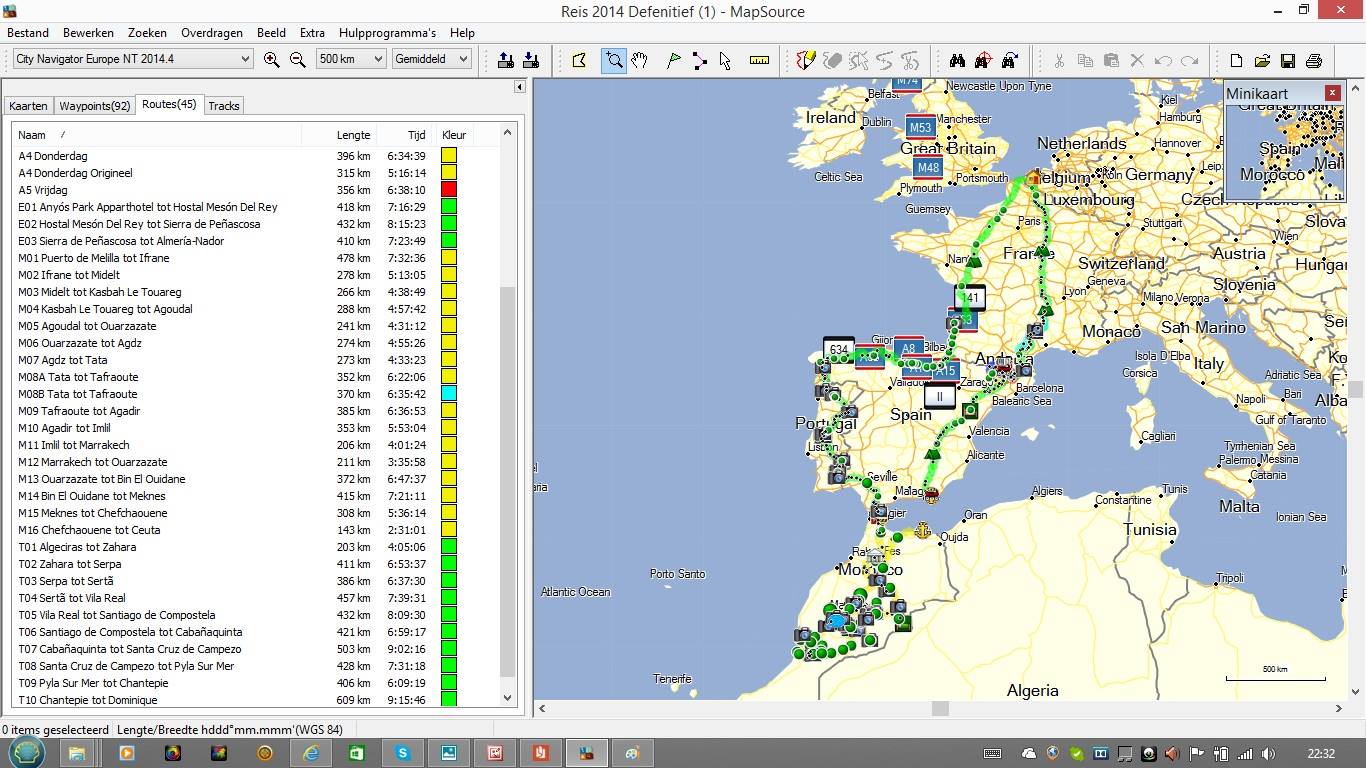
Task: Click the open file folder icon
Action: point(1262,61)
